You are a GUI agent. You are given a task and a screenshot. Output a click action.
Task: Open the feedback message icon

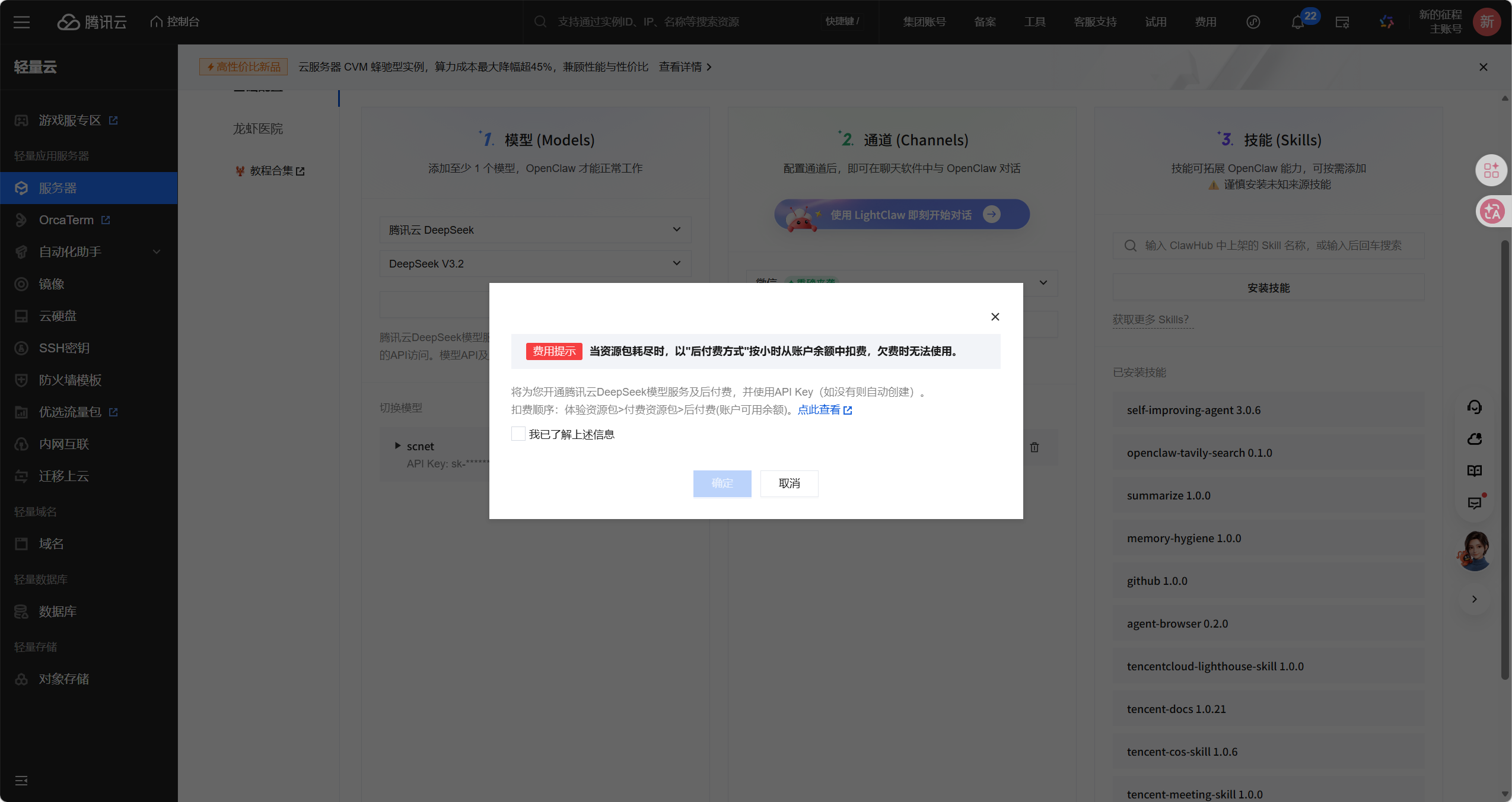pyautogui.click(x=1474, y=503)
